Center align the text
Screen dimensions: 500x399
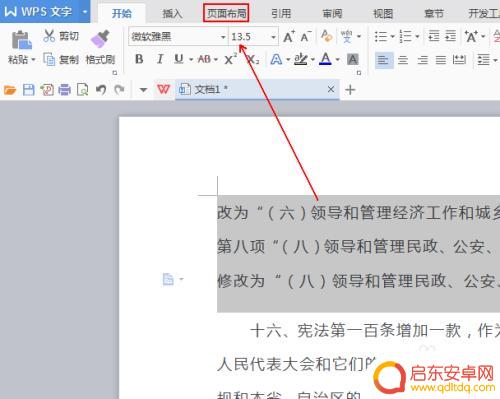[403, 60]
